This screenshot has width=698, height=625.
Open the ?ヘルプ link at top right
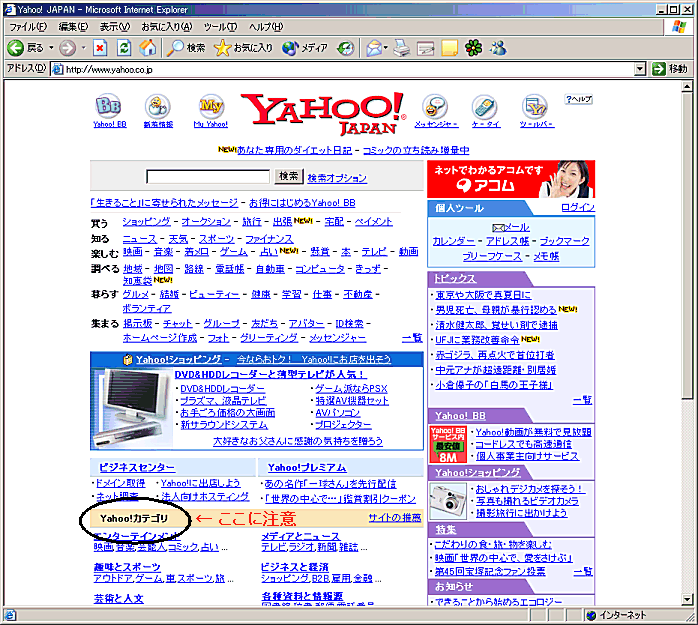coord(579,99)
